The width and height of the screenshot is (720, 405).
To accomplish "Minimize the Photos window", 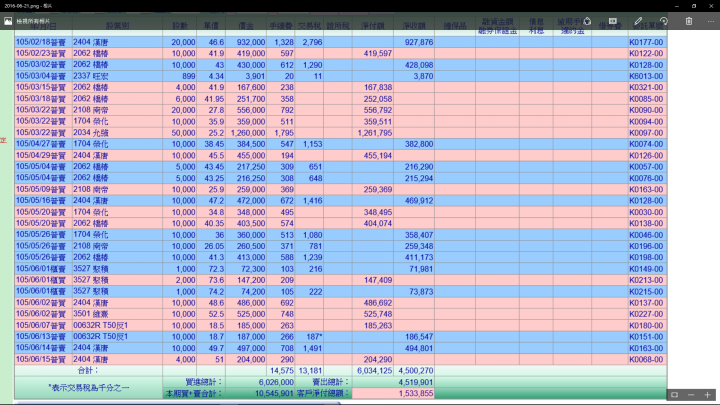I will click(676, 6).
